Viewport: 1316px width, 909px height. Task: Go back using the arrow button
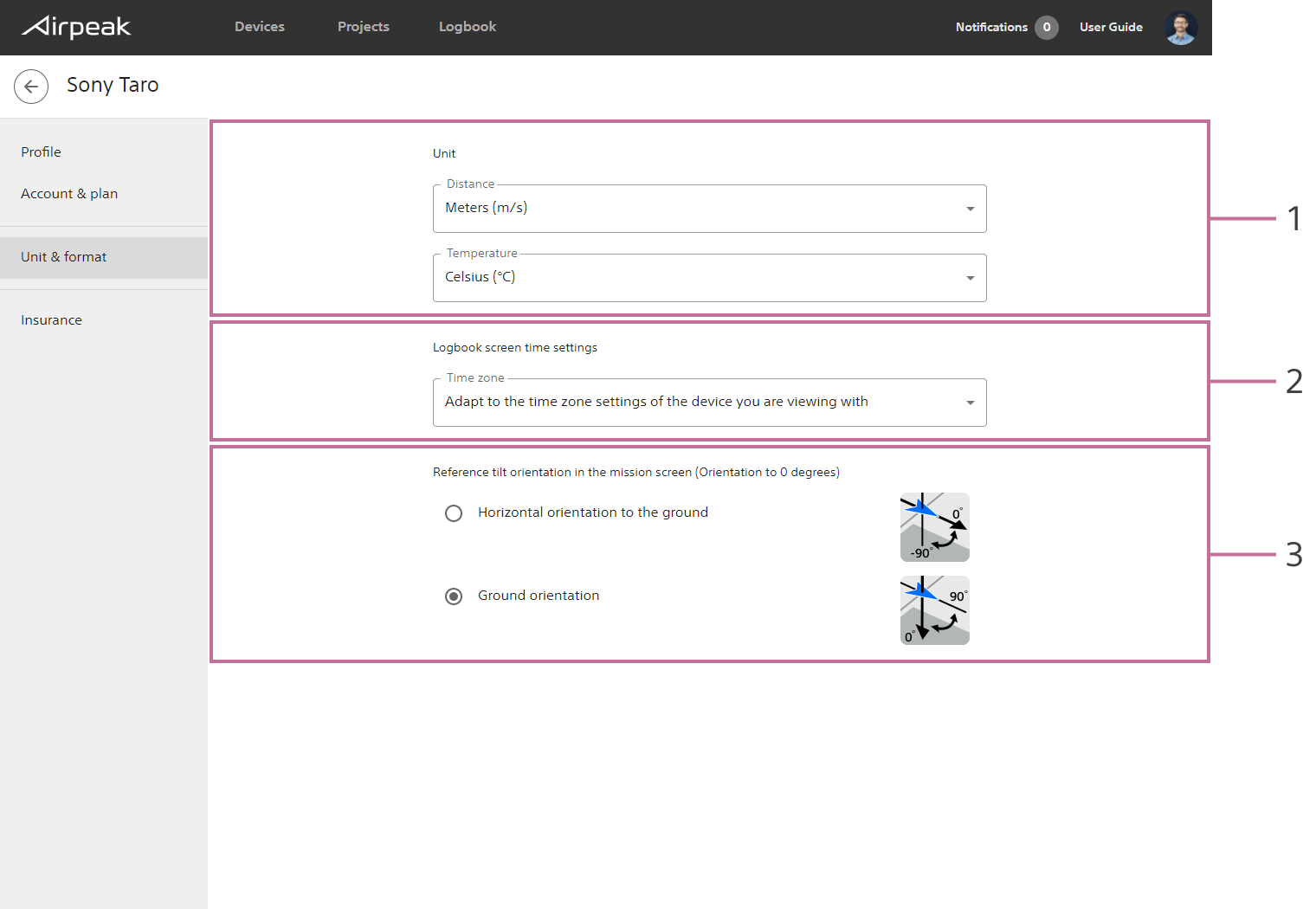click(31, 87)
